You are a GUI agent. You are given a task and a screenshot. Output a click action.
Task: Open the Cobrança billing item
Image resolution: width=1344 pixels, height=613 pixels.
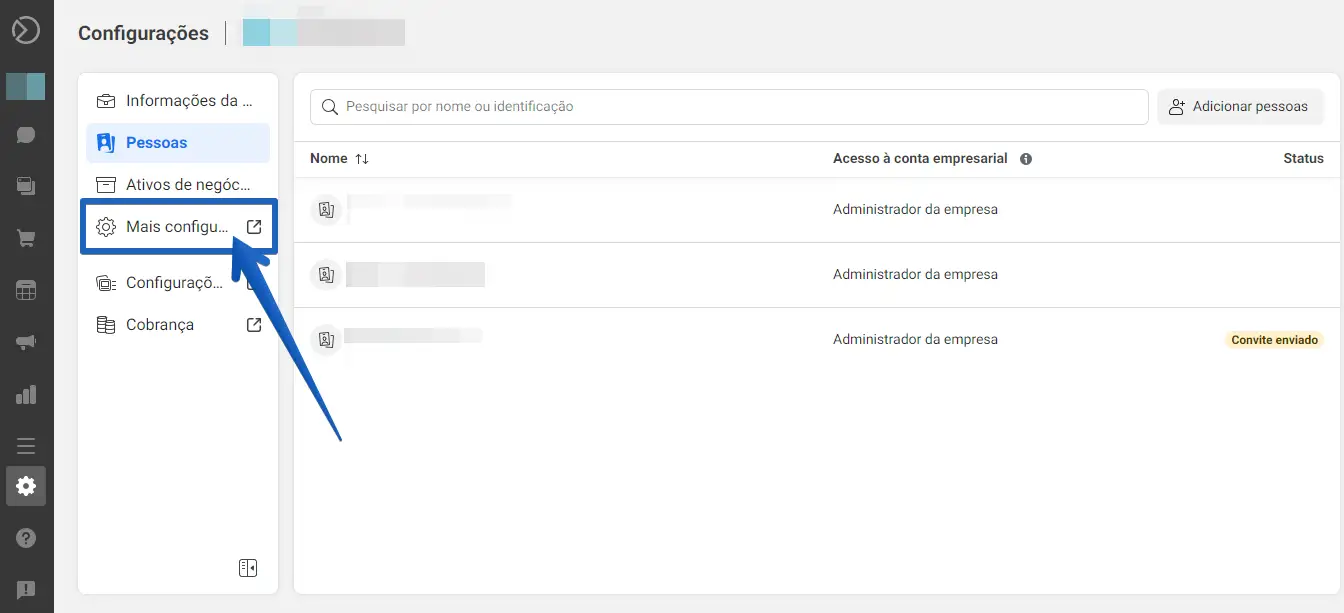coord(178,325)
